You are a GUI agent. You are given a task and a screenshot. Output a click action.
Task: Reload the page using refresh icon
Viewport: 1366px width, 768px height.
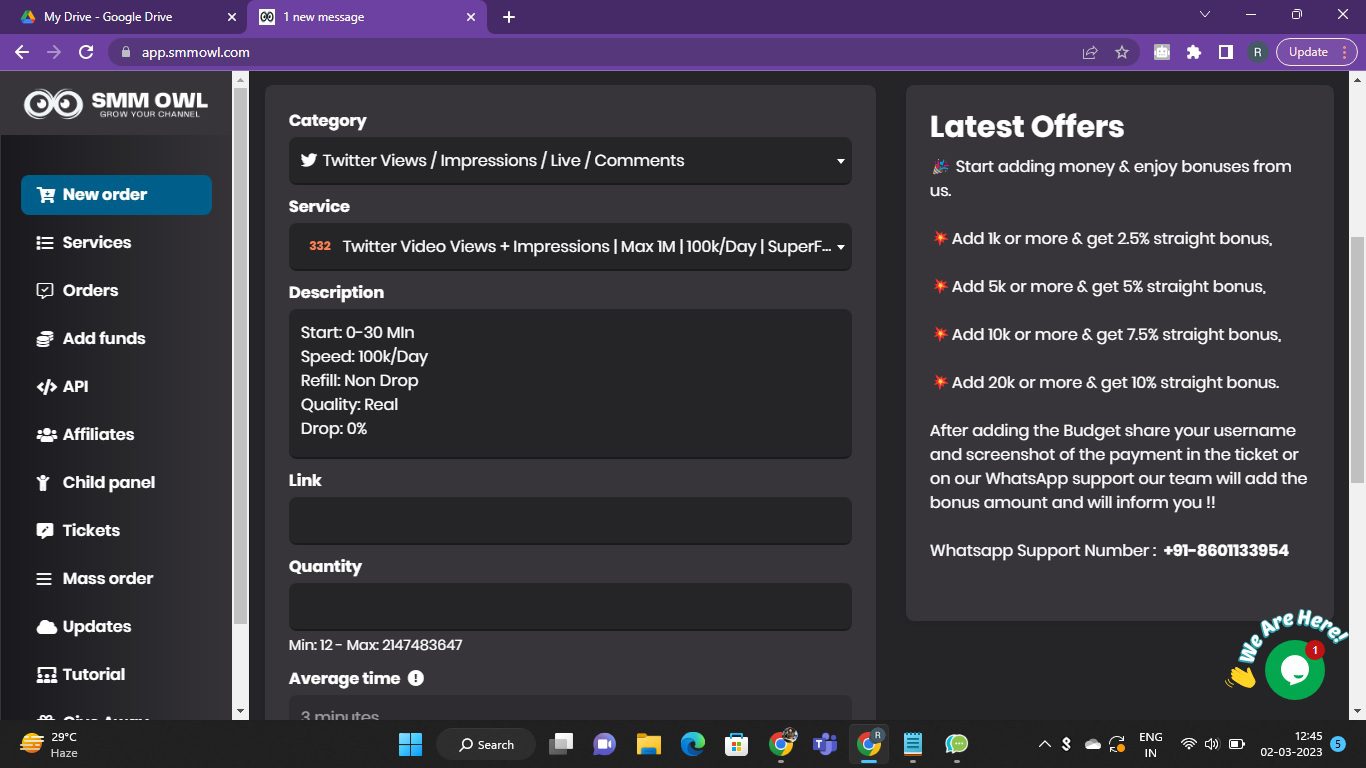click(x=86, y=52)
